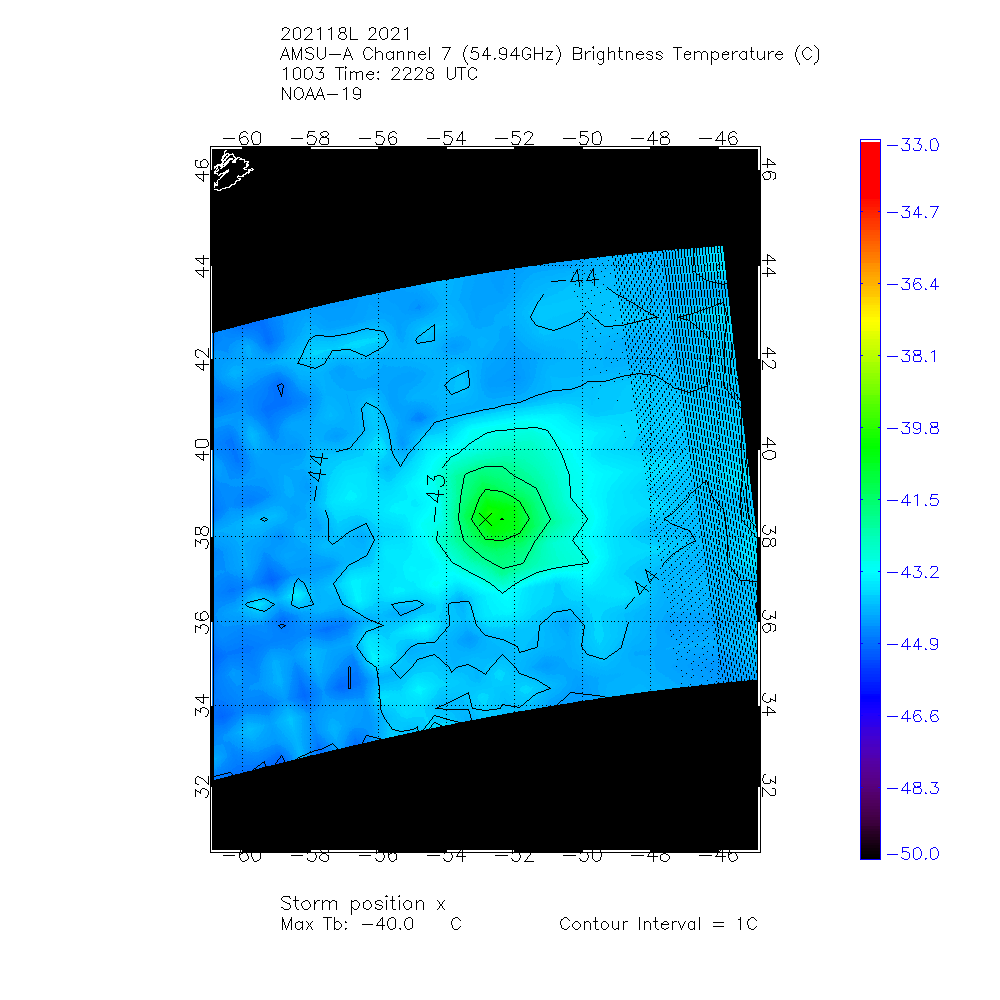The height and width of the screenshot is (1000, 1000).
Task: Click the '46' latitude label on the right axis
Action: [x=769, y=170]
